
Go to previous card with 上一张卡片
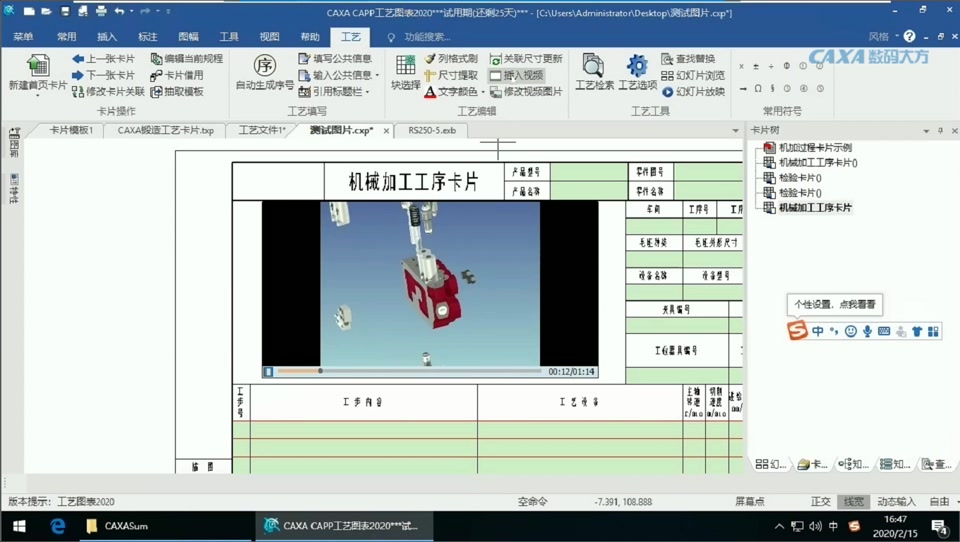point(103,59)
